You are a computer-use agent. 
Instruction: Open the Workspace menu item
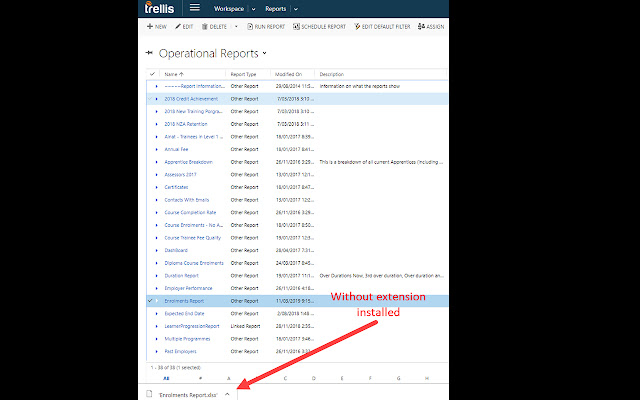[229, 9]
